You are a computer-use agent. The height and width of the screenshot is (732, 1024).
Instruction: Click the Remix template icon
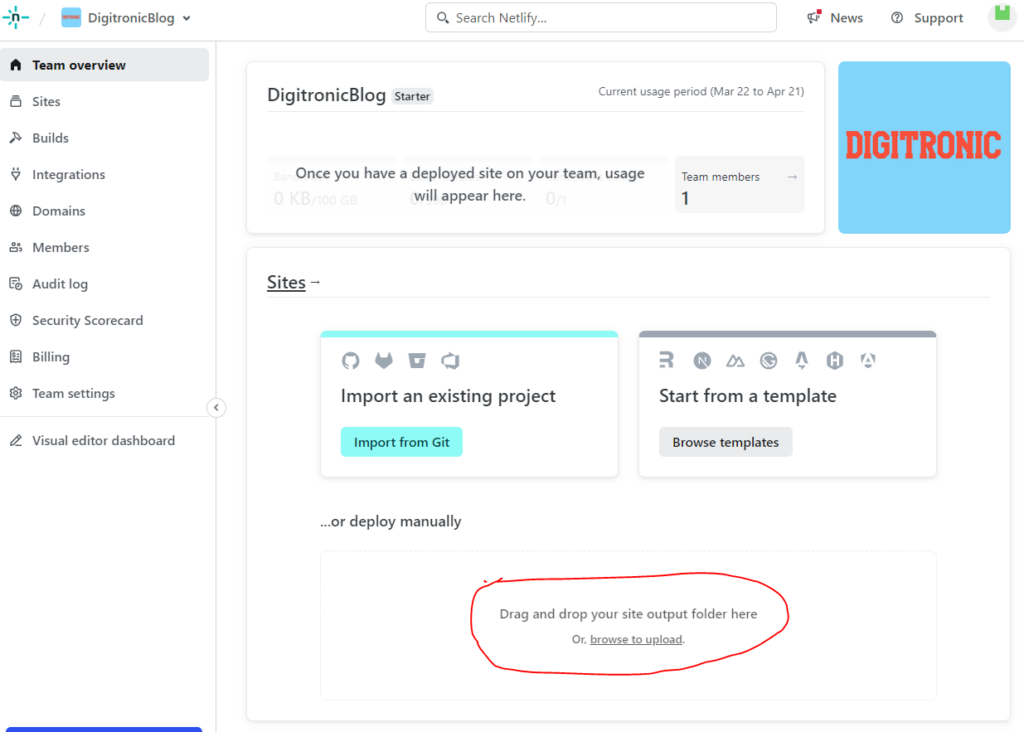tap(667, 360)
